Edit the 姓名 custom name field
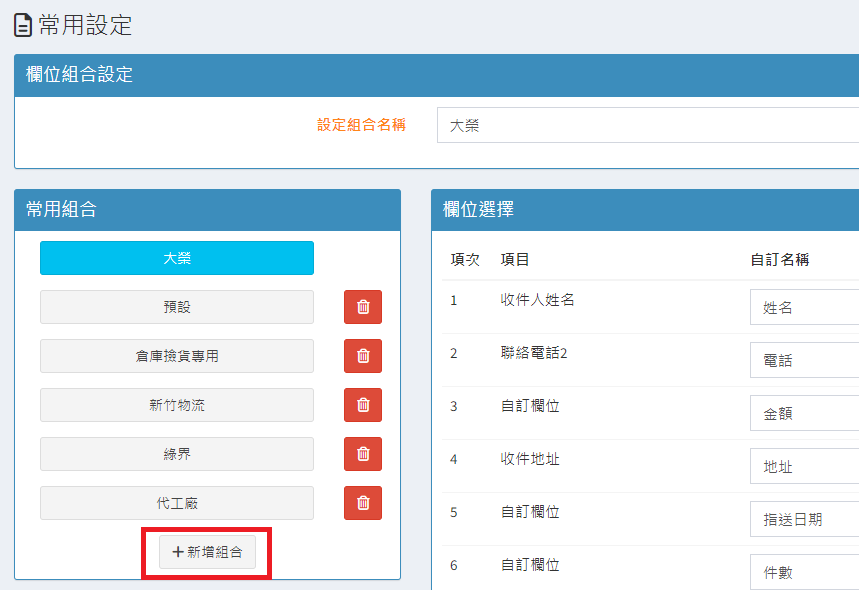Image resolution: width=859 pixels, height=590 pixels. [804, 308]
